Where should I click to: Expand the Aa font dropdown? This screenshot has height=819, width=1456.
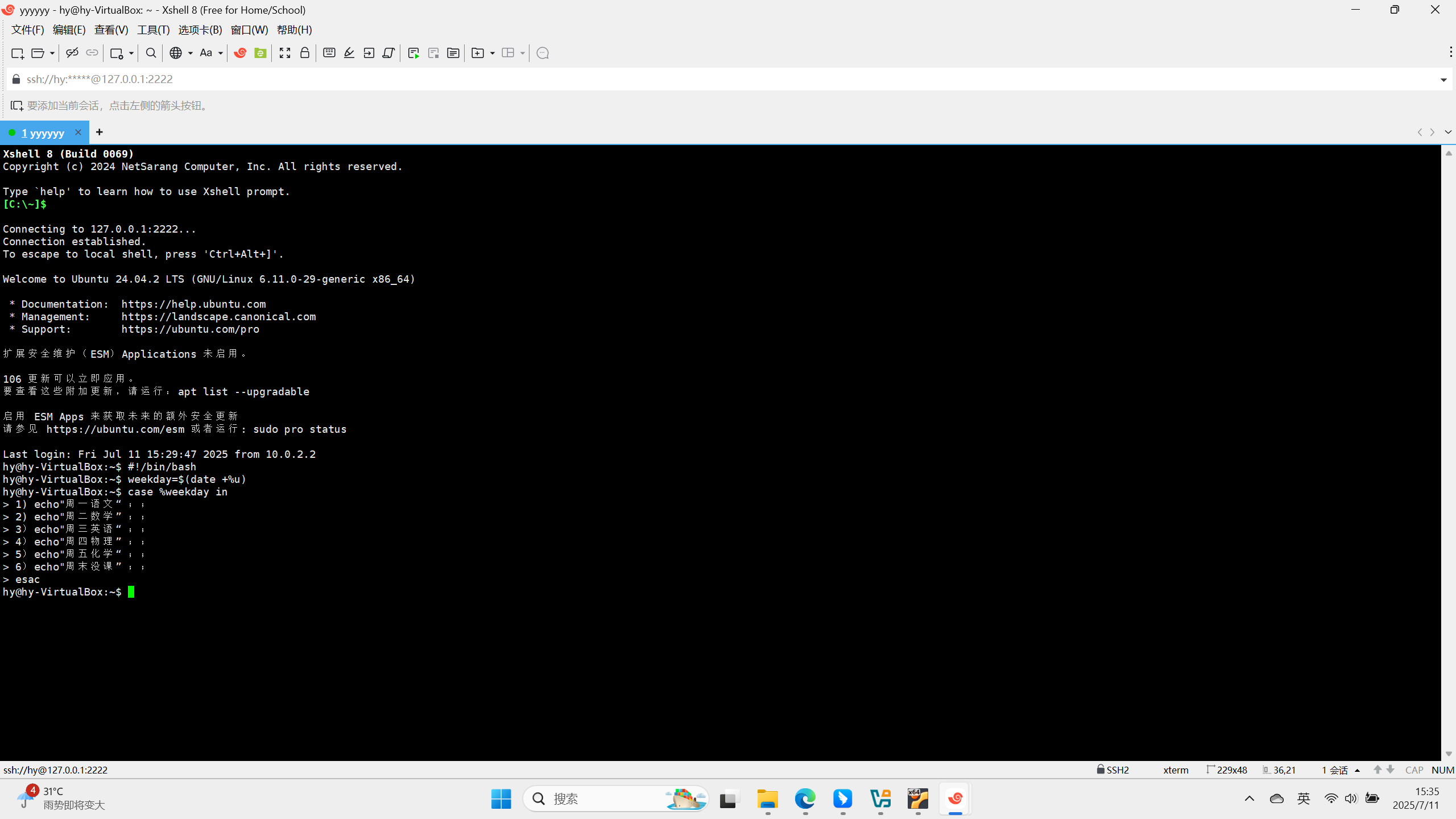(221, 53)
